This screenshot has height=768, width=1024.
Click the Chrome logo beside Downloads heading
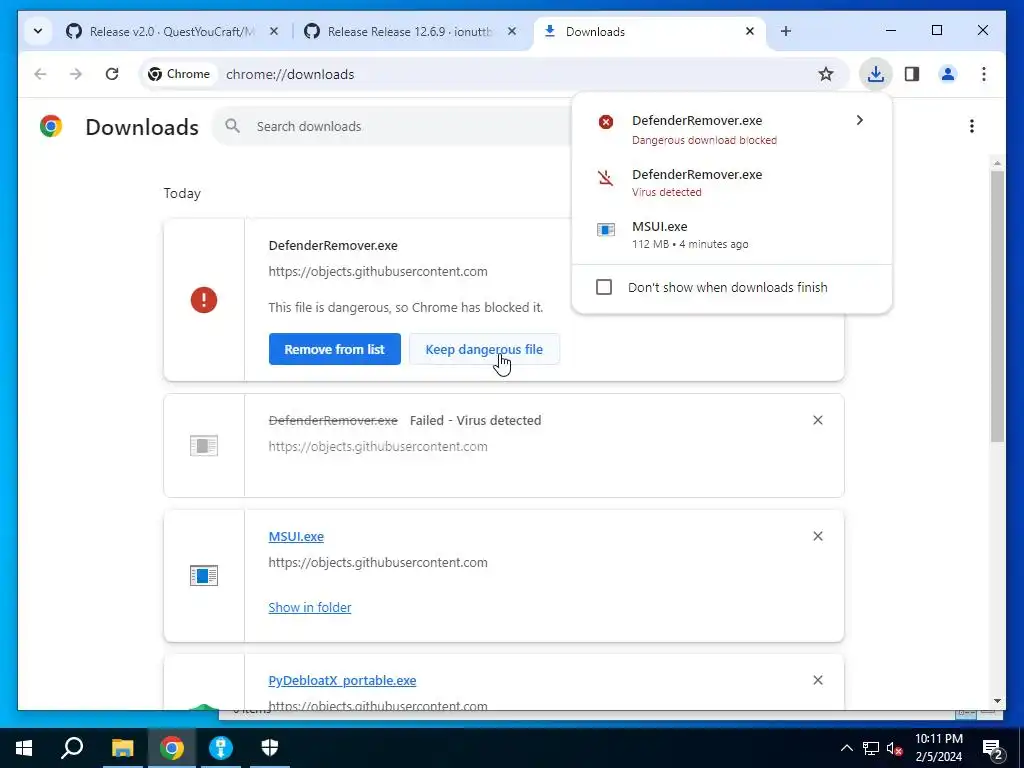[50, 126]
